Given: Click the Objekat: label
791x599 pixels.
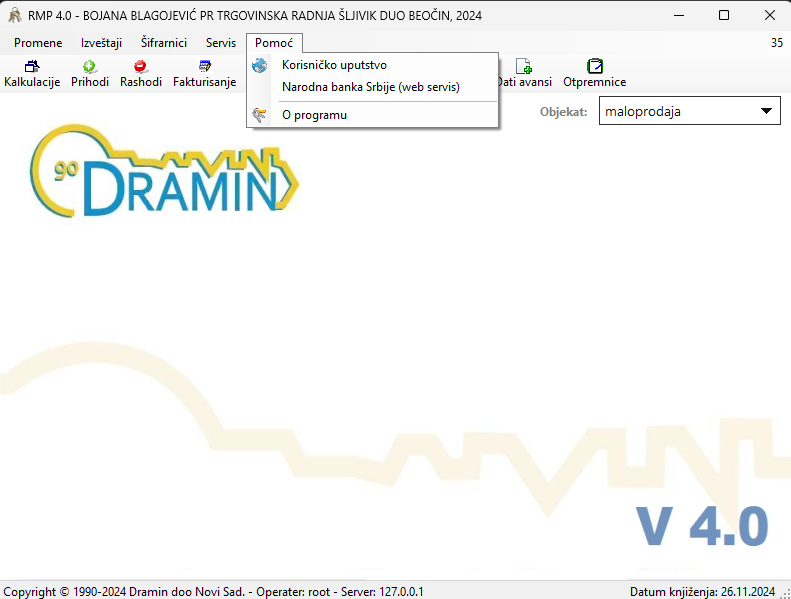Looking at the screenshot, I should [563, 112].
